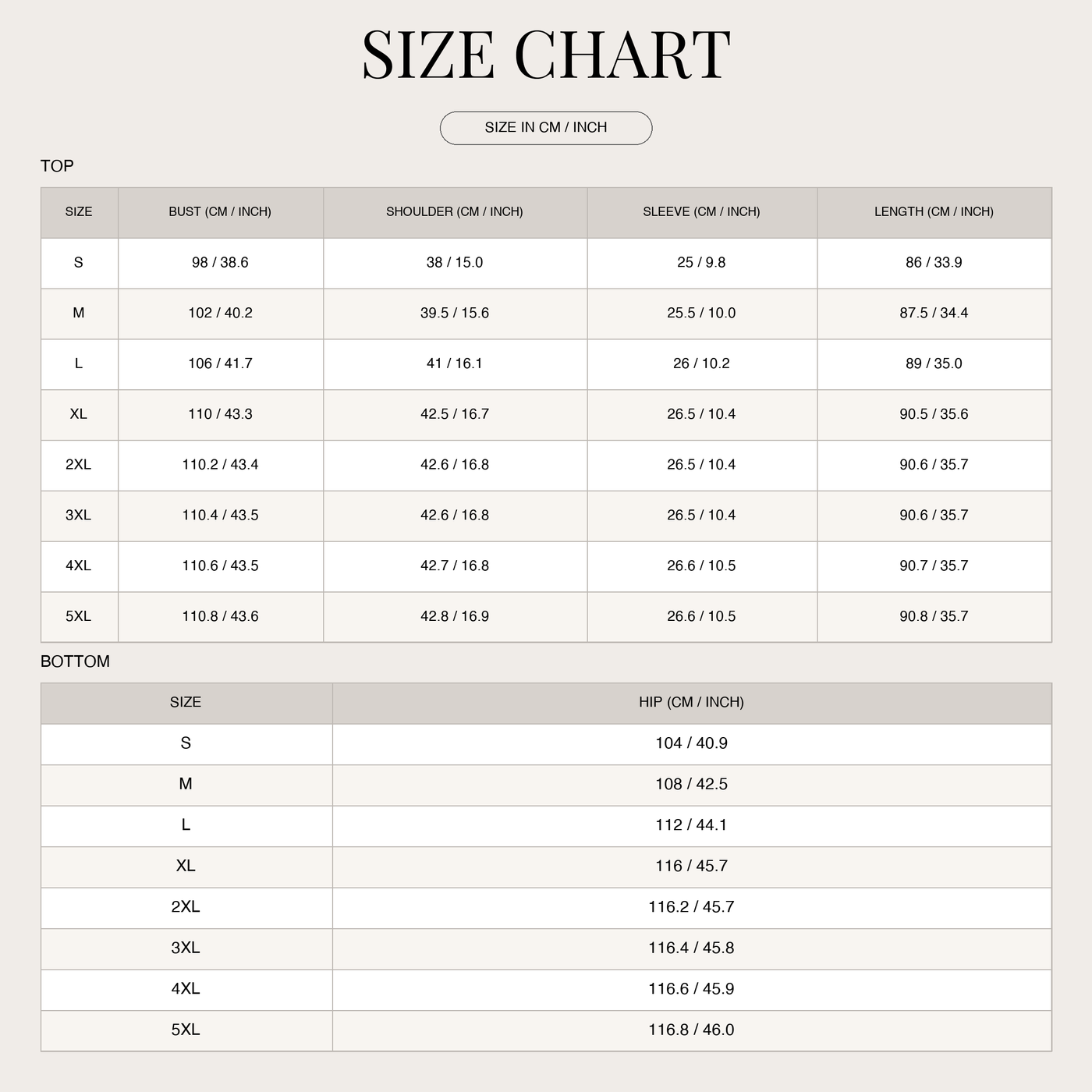Image resolution: width=1092 pixels, height=1092 pixels.
Task: Click the 5XL row label in the top table
Action: click(x=78, y=617)
